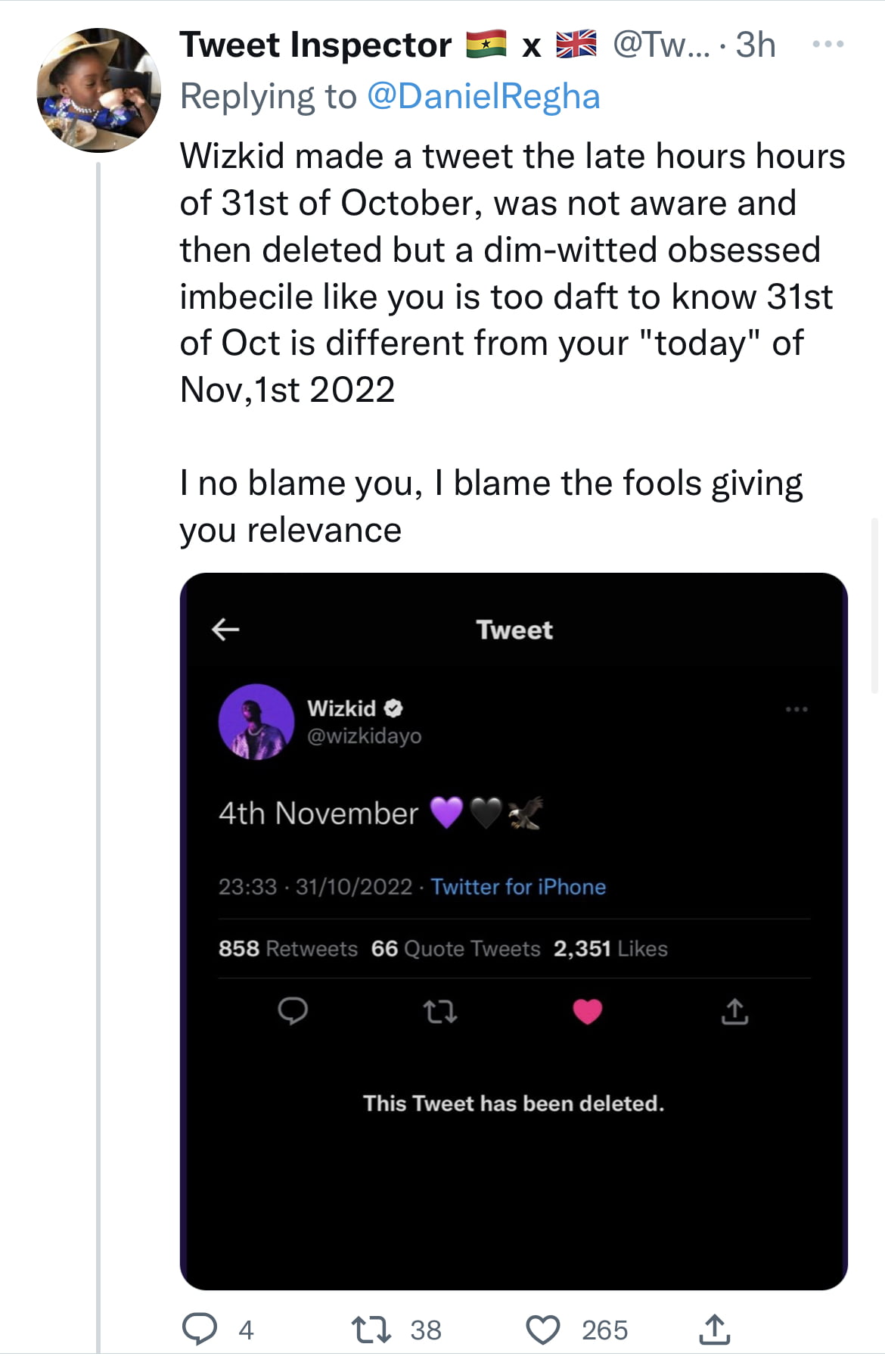The height and width of the screenshot is (1372, 885).
Task: View the 2,351 Likes list
Action: coord(610,948)
